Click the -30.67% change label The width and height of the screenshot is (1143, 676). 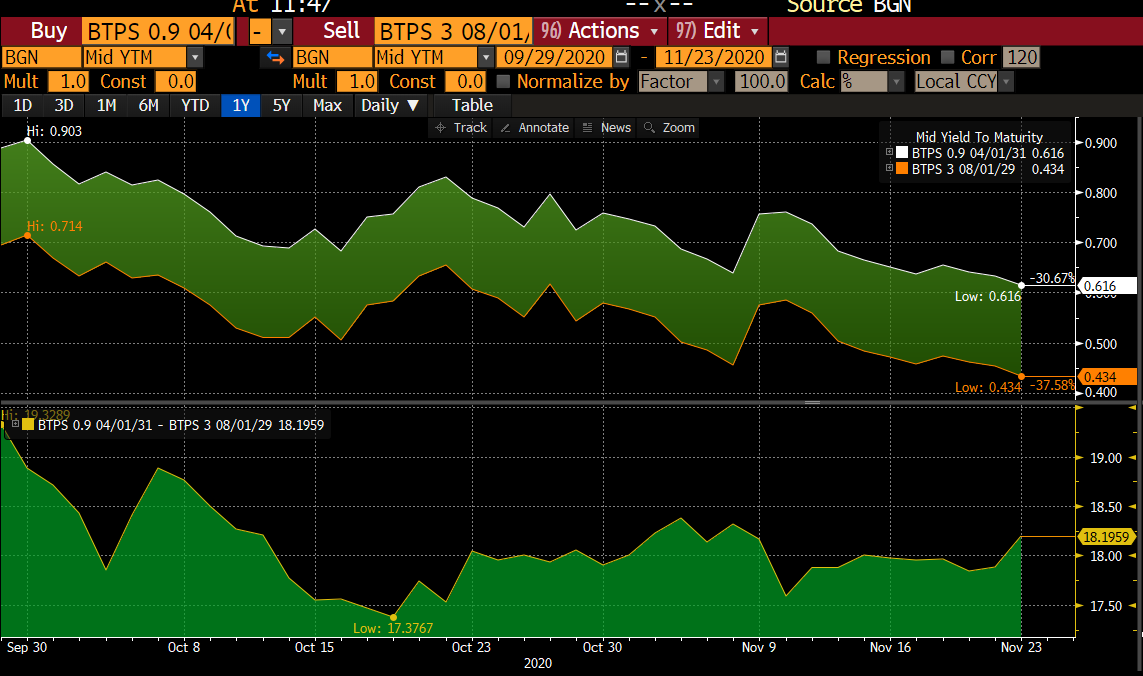[x=1051, y=278]
